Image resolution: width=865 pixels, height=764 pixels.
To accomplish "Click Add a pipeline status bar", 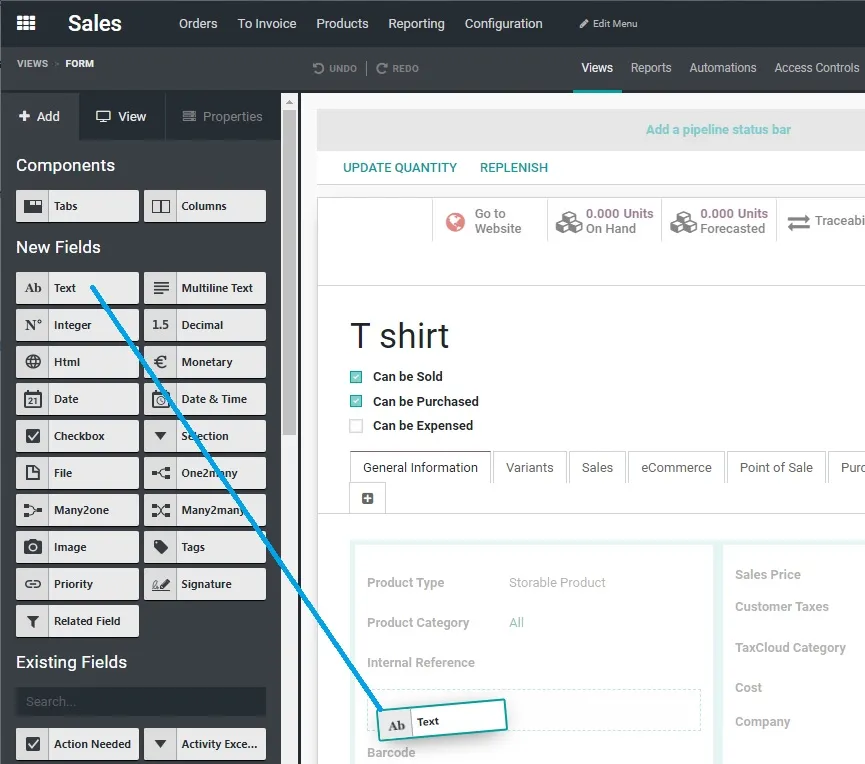I will point(718,130).
